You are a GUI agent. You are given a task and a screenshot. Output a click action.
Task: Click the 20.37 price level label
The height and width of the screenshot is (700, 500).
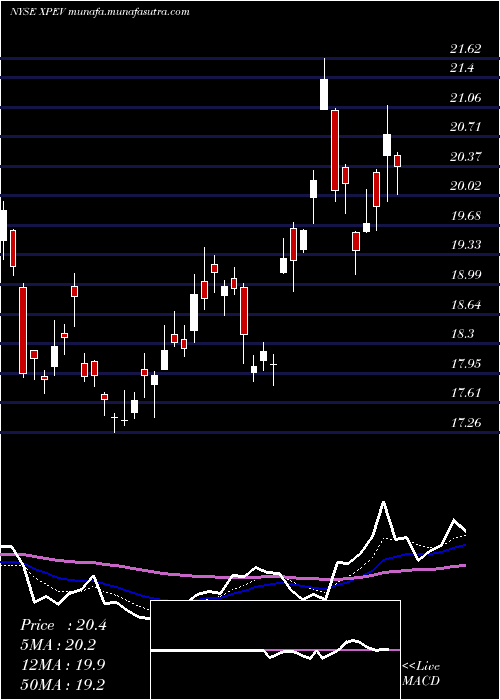pyautogui.click(x=466, y=157)
